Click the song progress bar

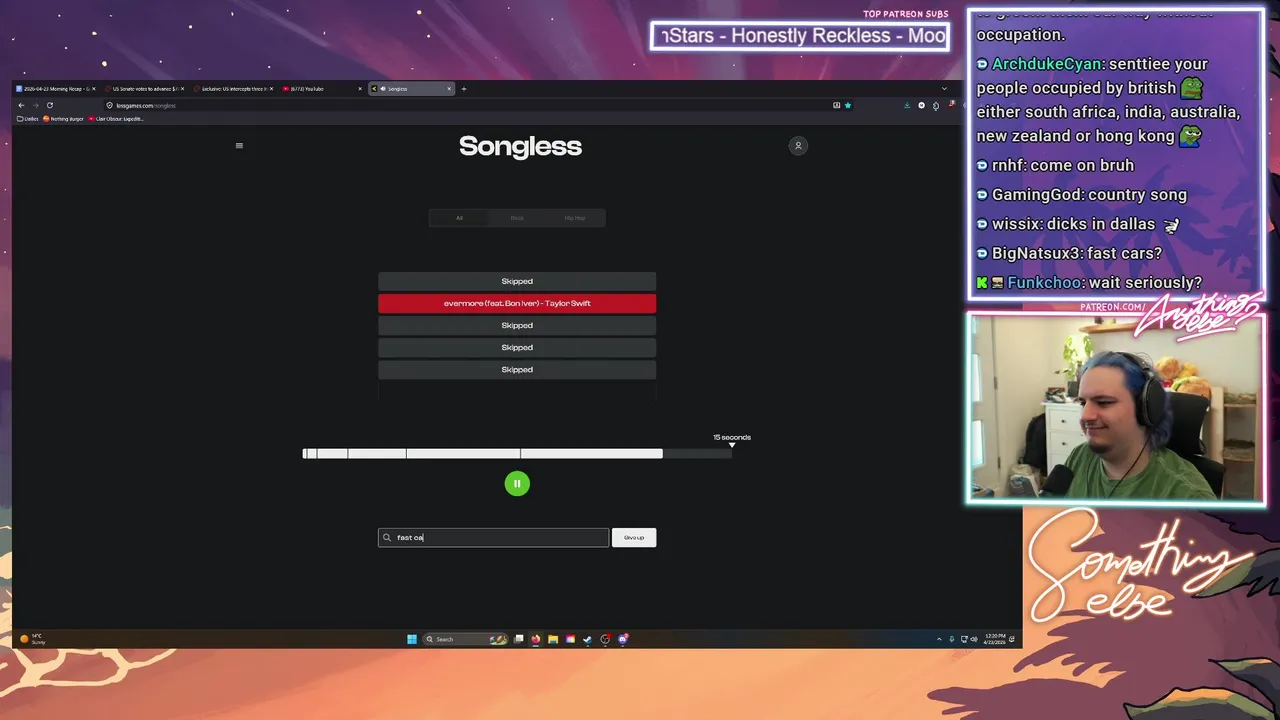pyautogui.click(x=517, y=454)
